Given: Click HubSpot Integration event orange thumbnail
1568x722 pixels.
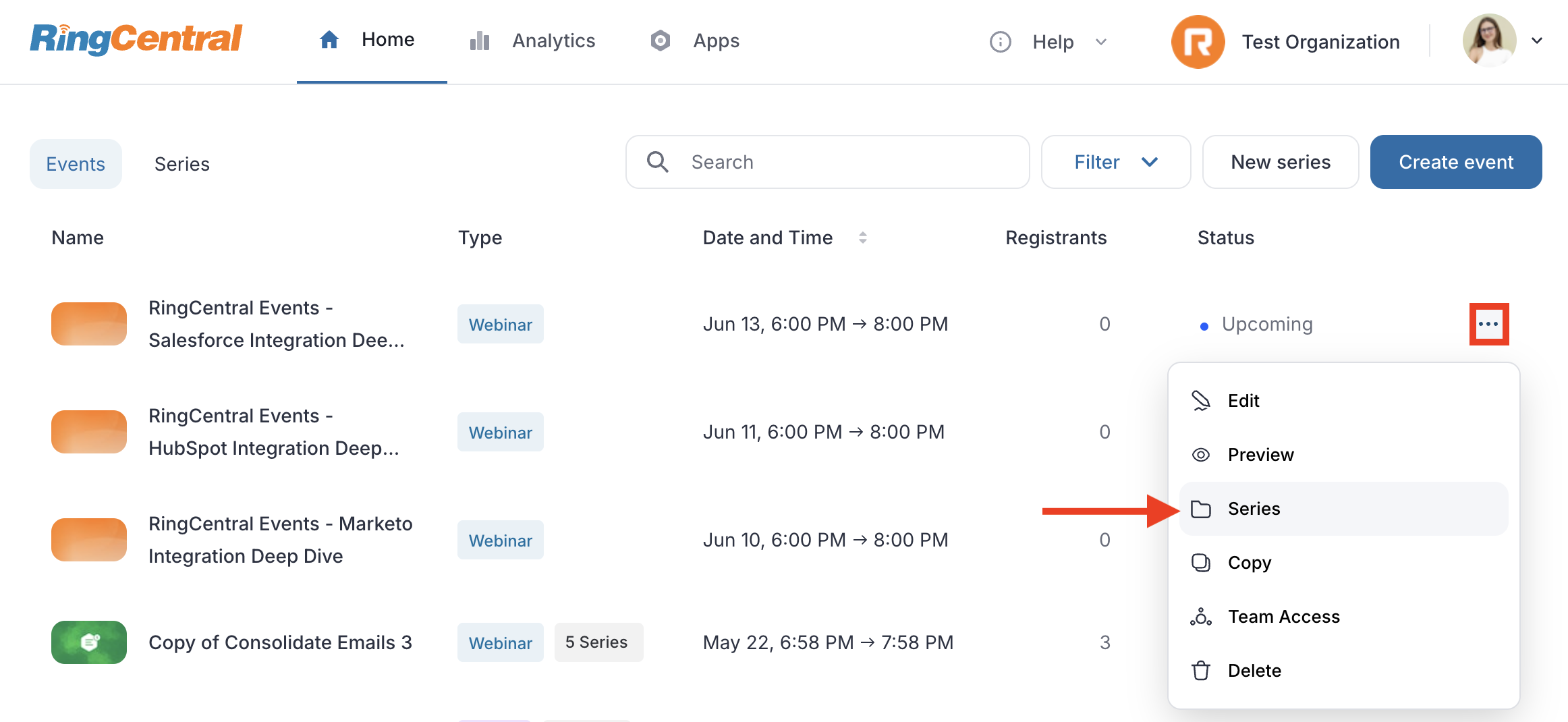Looking at the screenshot, I should (89, 432).
